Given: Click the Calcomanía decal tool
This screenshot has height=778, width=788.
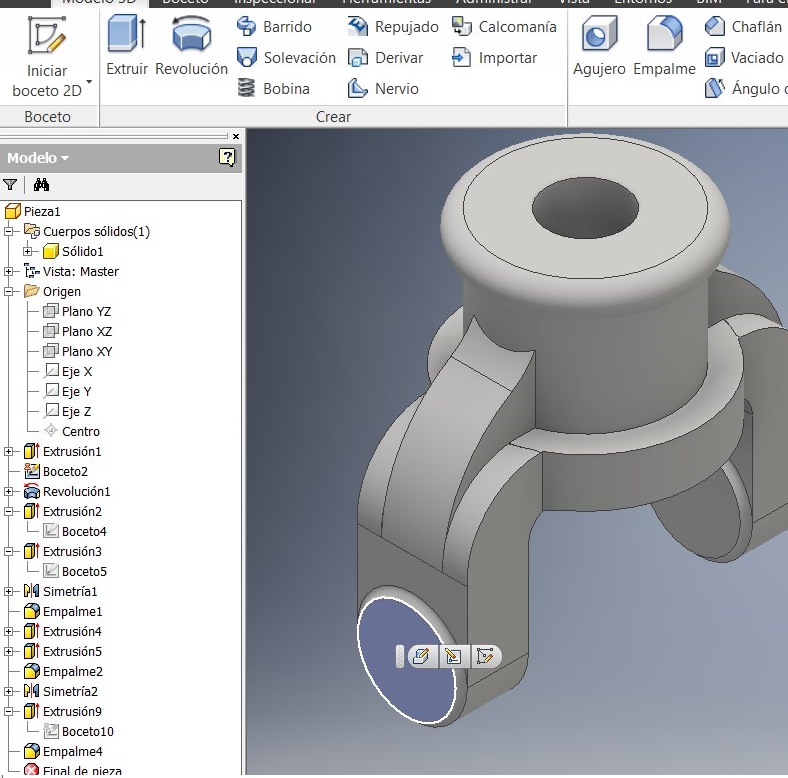Looking at the screenshot, I should click(x=504, y=26).
